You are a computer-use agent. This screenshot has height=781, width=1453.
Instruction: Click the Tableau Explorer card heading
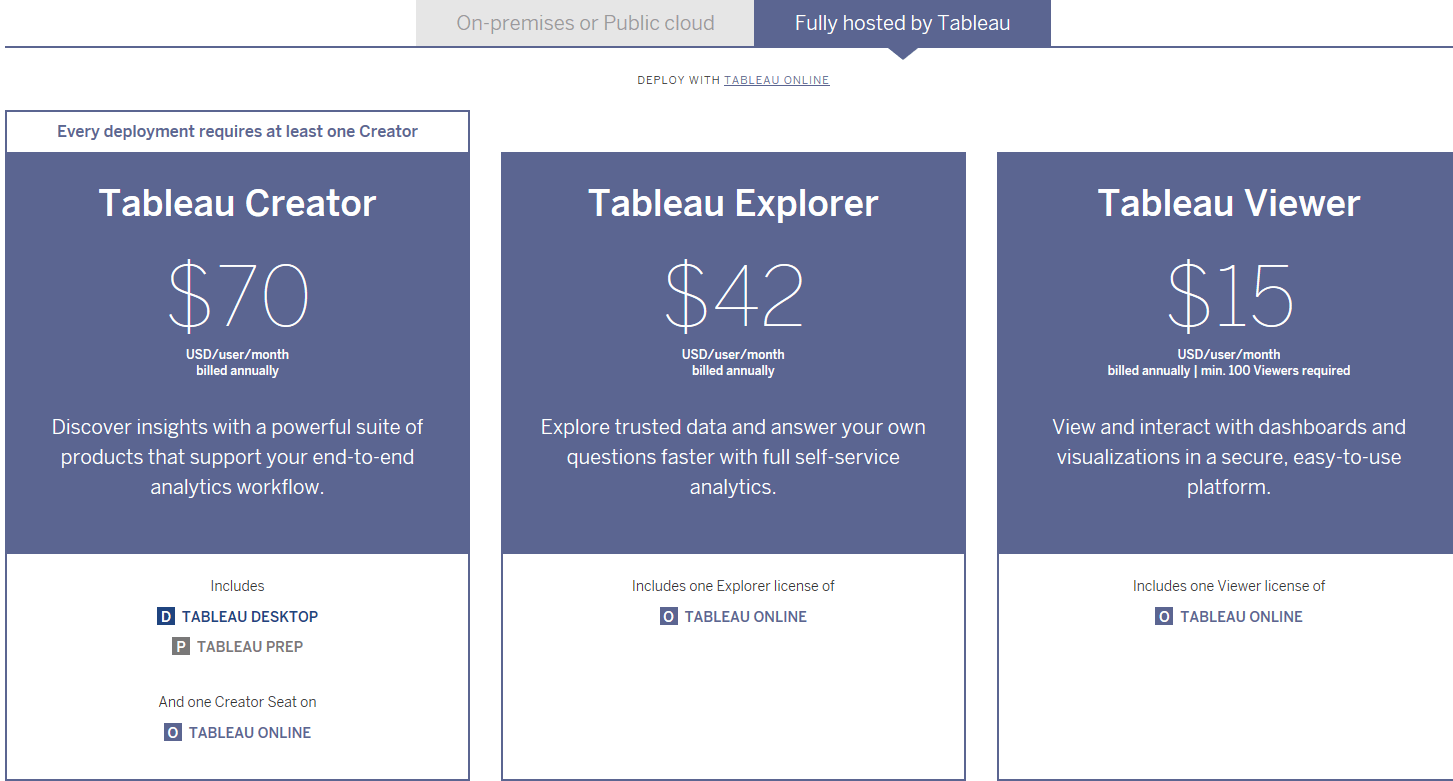point(733,203)
